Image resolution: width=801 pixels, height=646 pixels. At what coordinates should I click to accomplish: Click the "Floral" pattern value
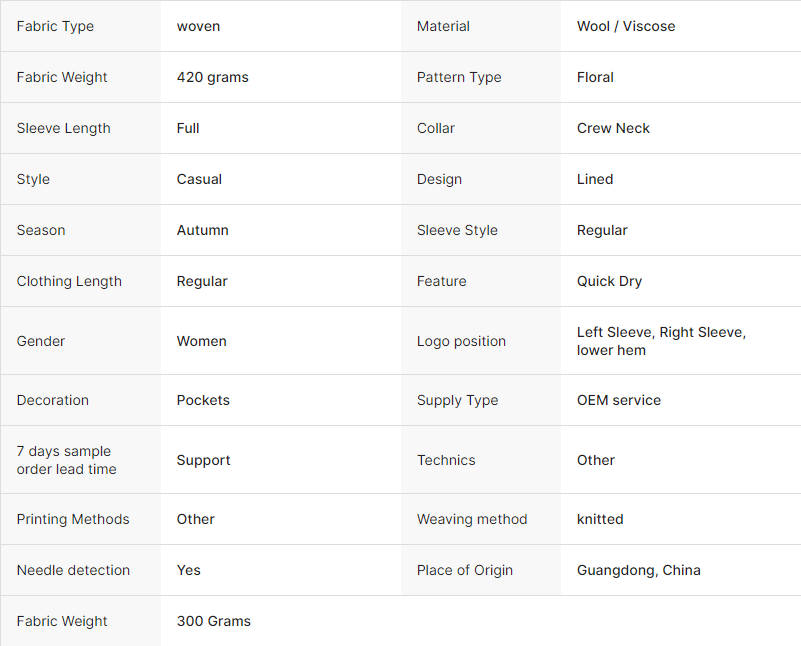595,77
